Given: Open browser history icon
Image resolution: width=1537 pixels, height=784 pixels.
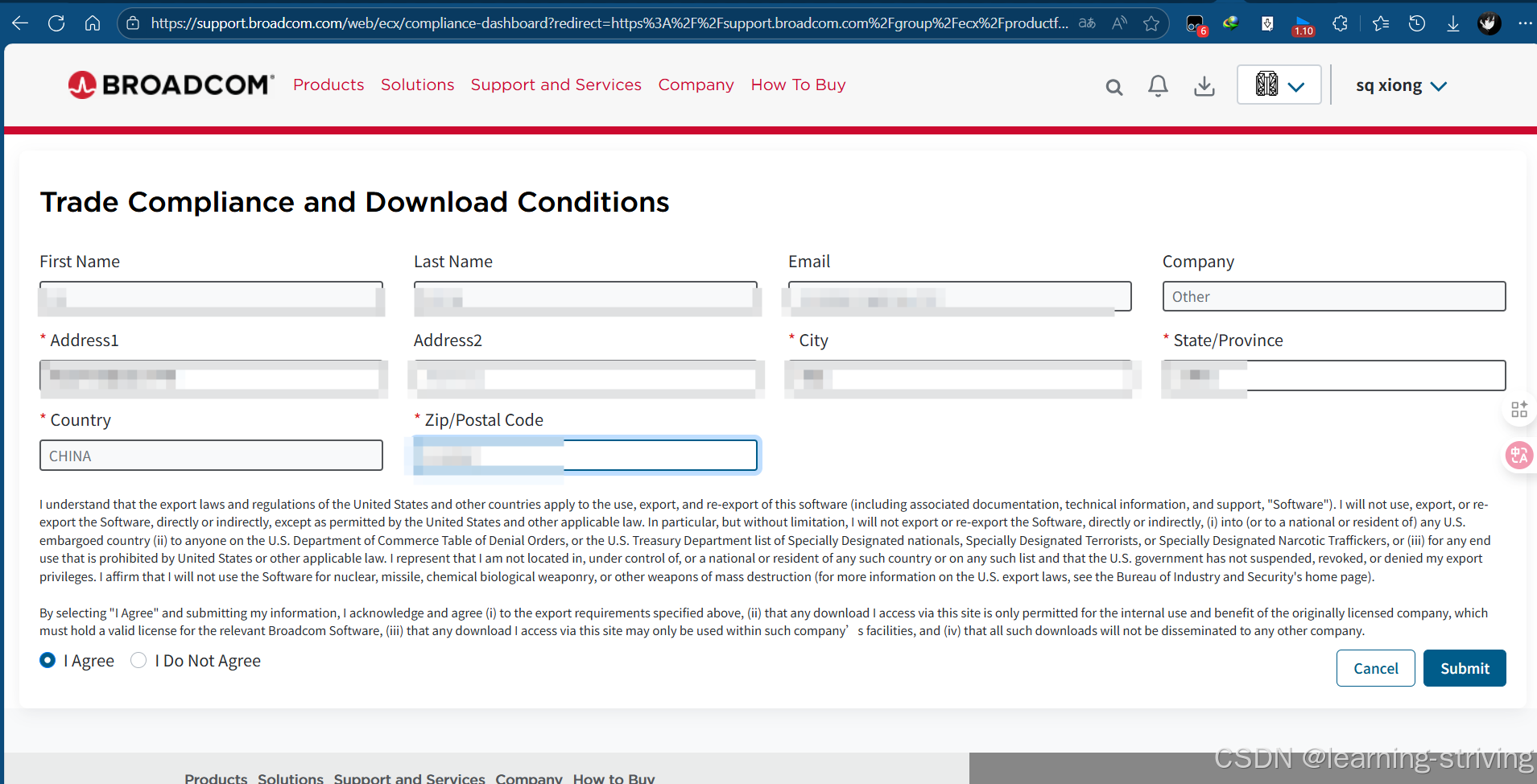Looking at the screenshot, I should (x=1417, y=23).
